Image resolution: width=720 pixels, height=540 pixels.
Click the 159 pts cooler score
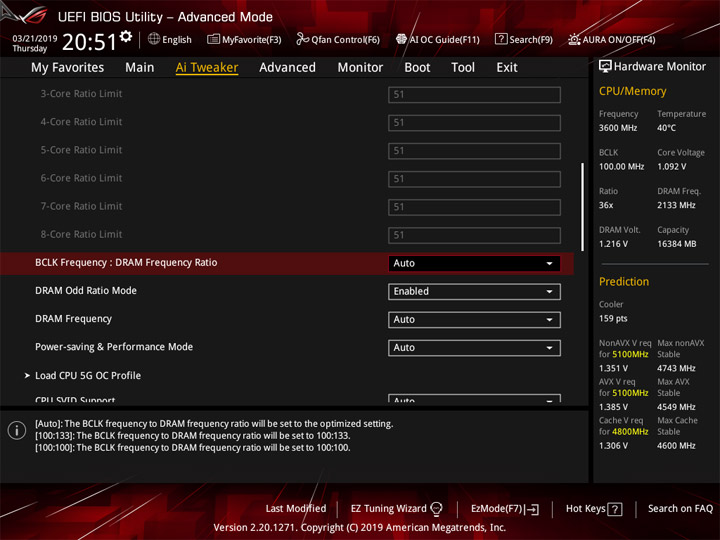click(x=613, y=319)
